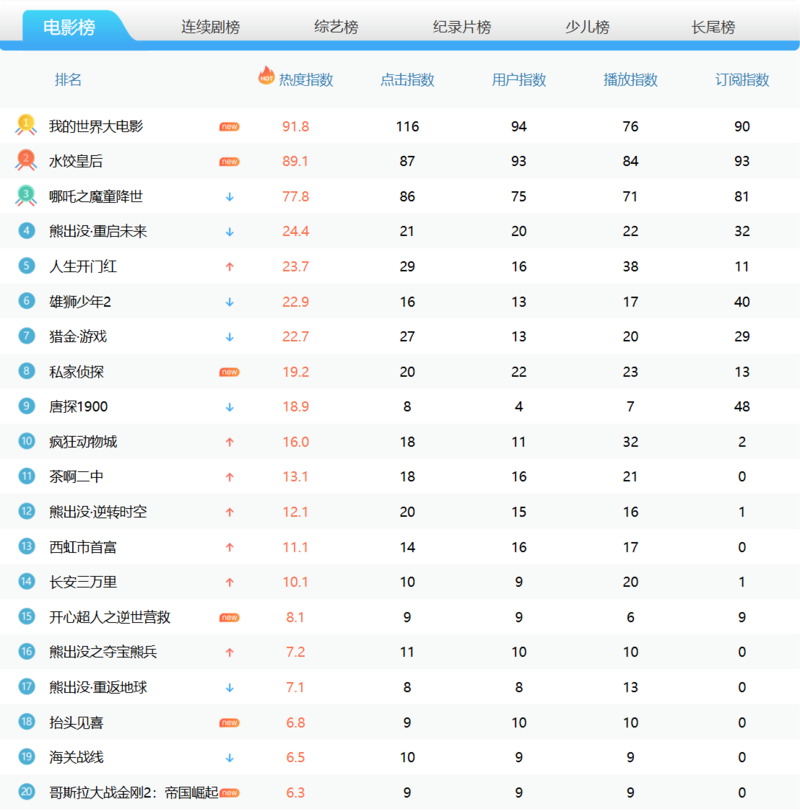800x812 pixels.
Task: Click the up arrow next to 长安三万里
Action: coord(229,582)
